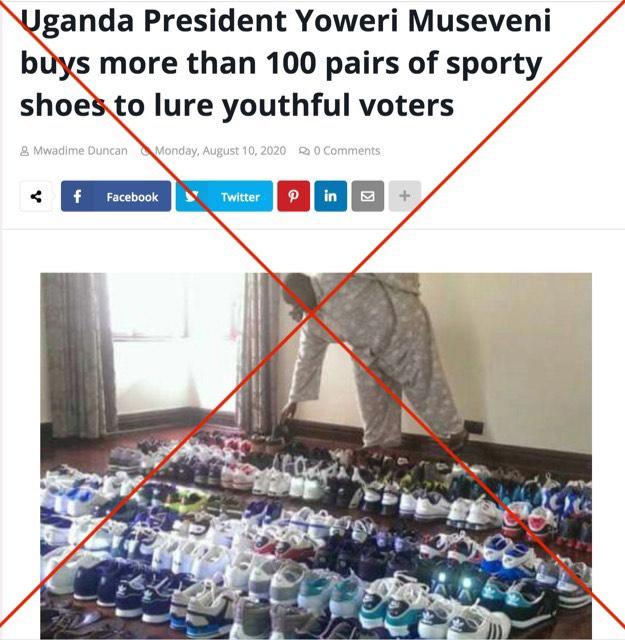Pin article via Pinterest icon
This screenshot has width=625, height=640.
tap(294, 196)
